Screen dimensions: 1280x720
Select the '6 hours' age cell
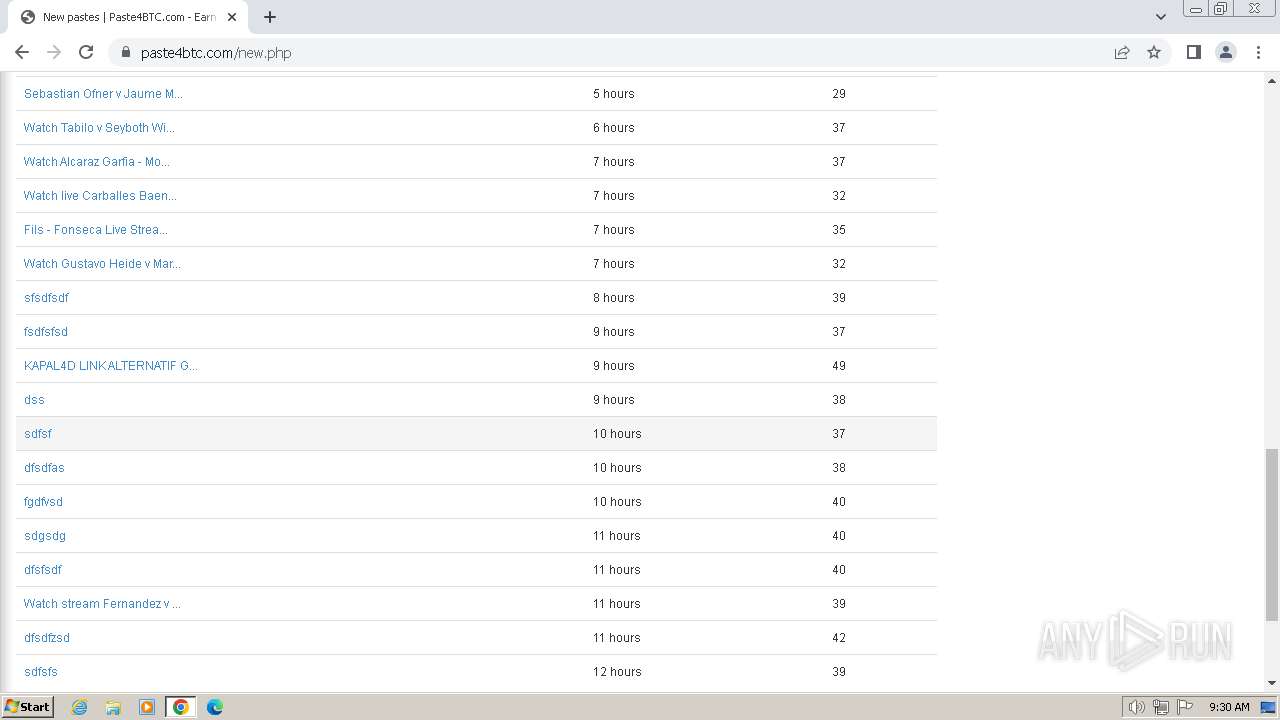614,128
